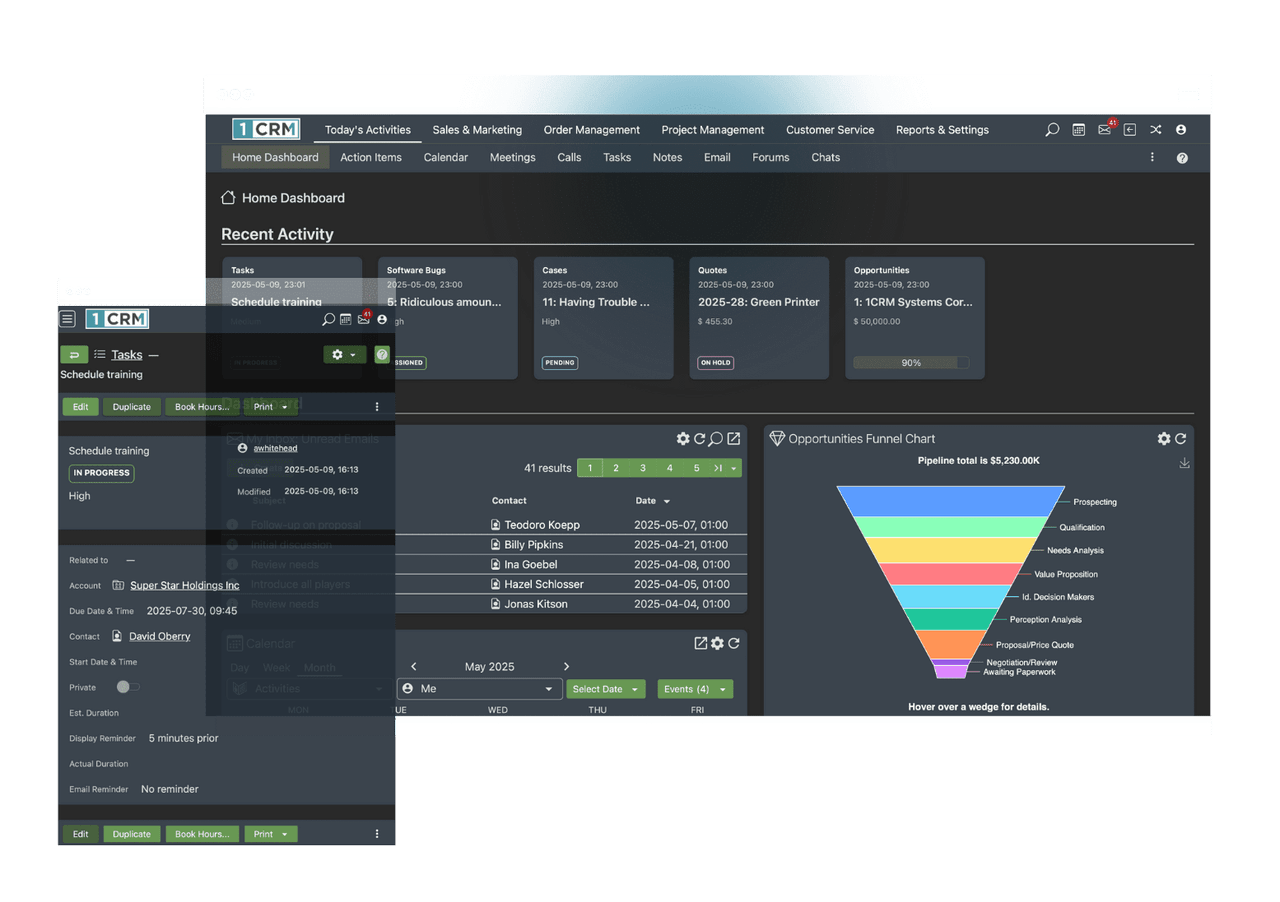Click the green back arrow beside Tasks

click(x=74, y=355)
